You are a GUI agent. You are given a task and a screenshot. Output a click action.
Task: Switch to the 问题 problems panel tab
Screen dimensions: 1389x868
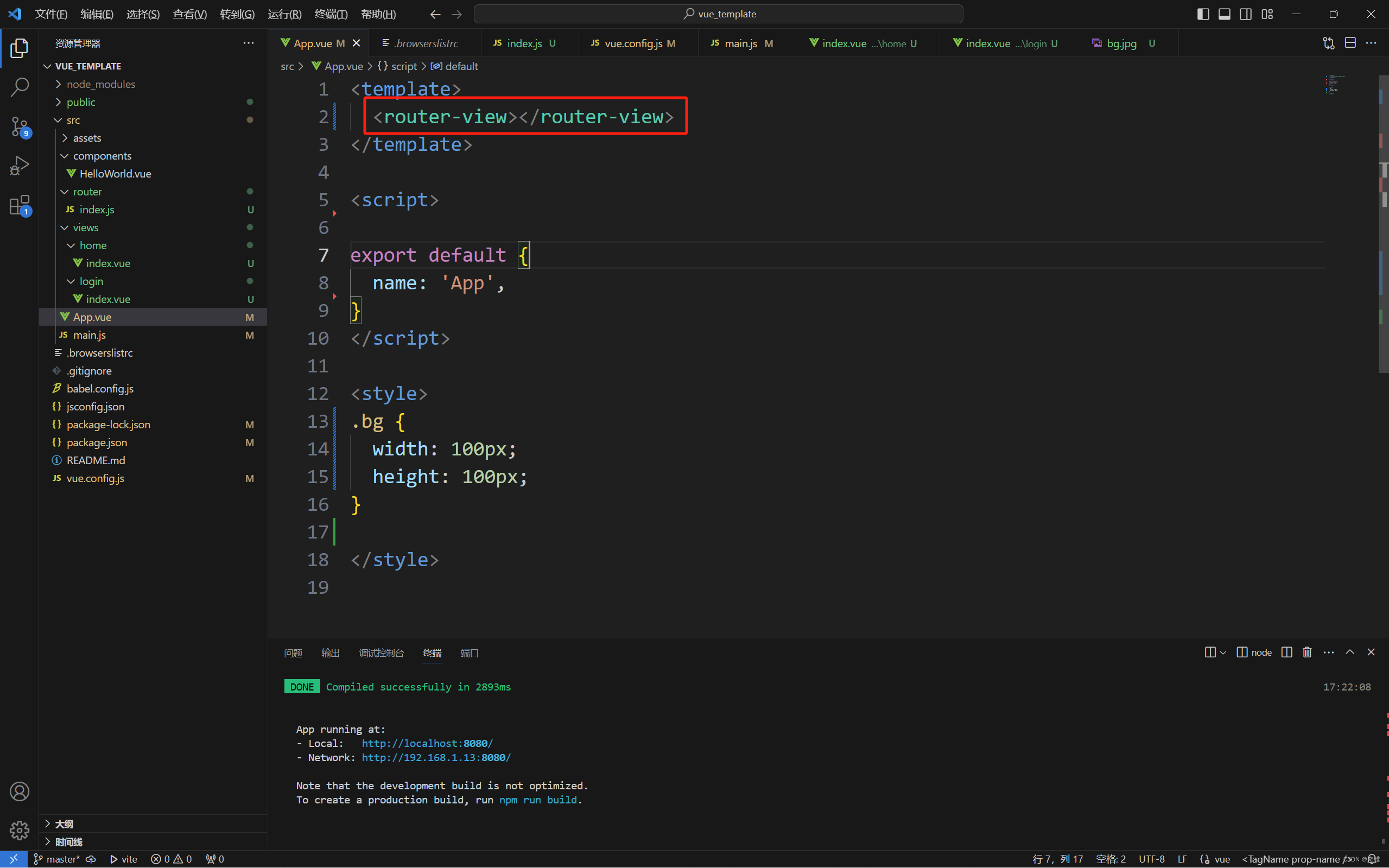(x=293, y=652)
